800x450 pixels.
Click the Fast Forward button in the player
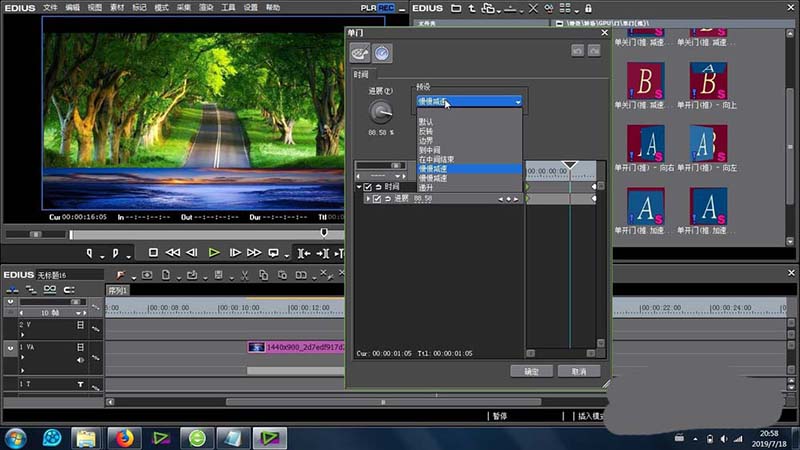point(253,253)
